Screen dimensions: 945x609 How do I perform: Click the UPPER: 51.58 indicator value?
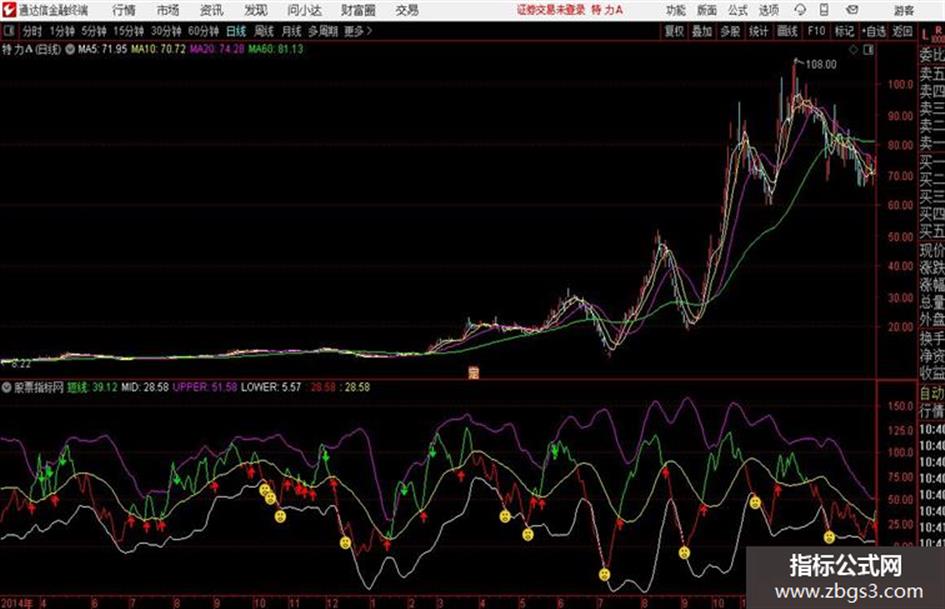205,387
